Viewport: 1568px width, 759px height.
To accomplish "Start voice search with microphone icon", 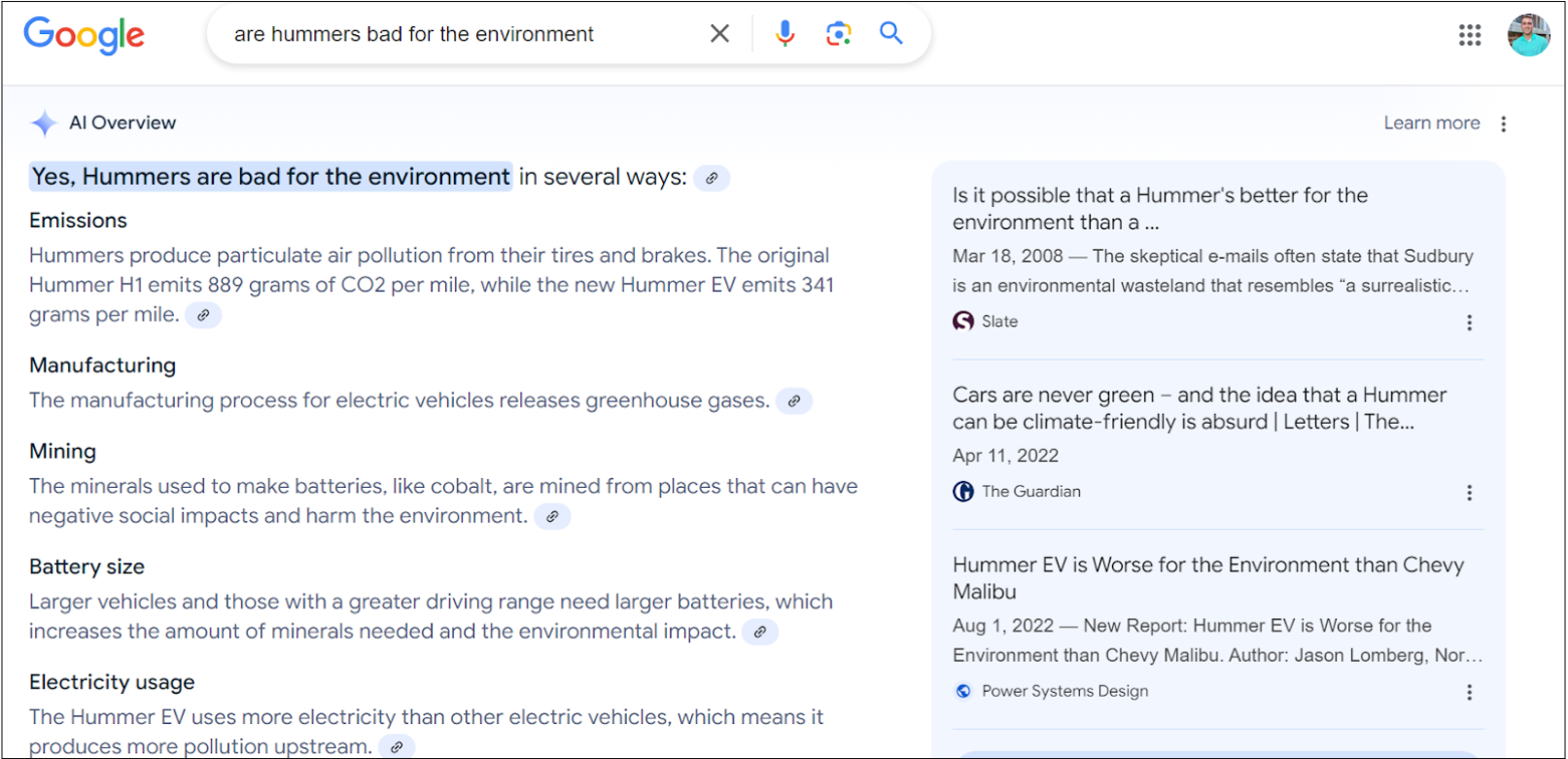I will pos(784,34).
